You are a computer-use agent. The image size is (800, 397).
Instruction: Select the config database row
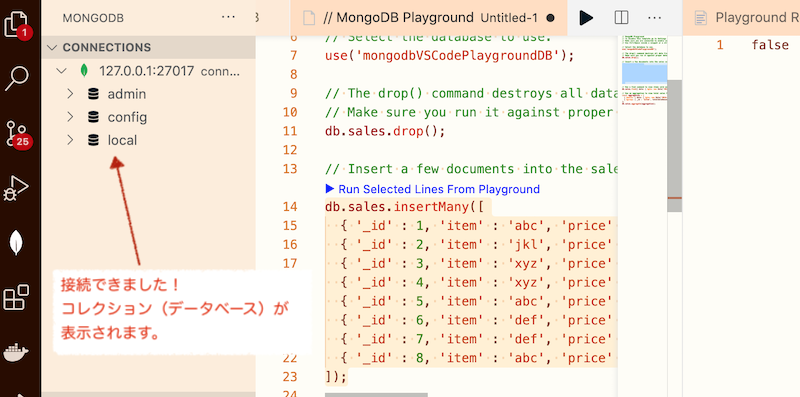(148, 117)
